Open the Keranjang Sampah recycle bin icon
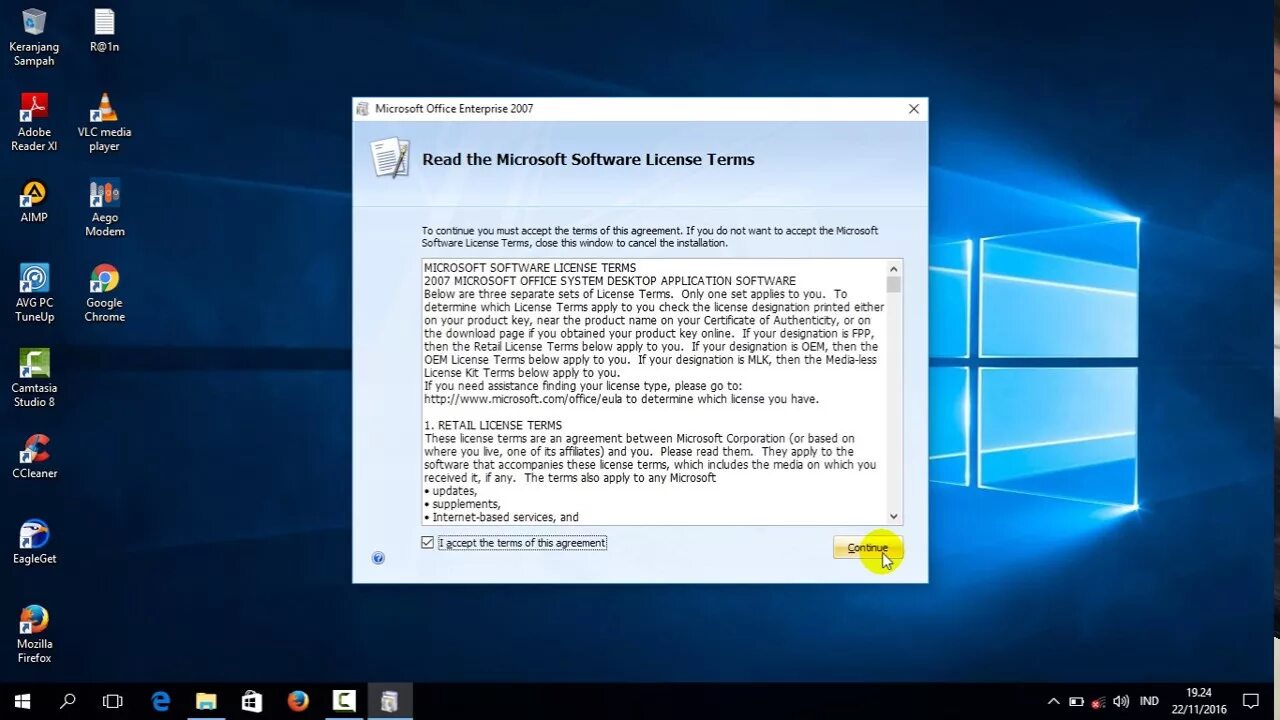This screenshot has height=720, width=1280. pyautogui.click(x=34, y=37)
